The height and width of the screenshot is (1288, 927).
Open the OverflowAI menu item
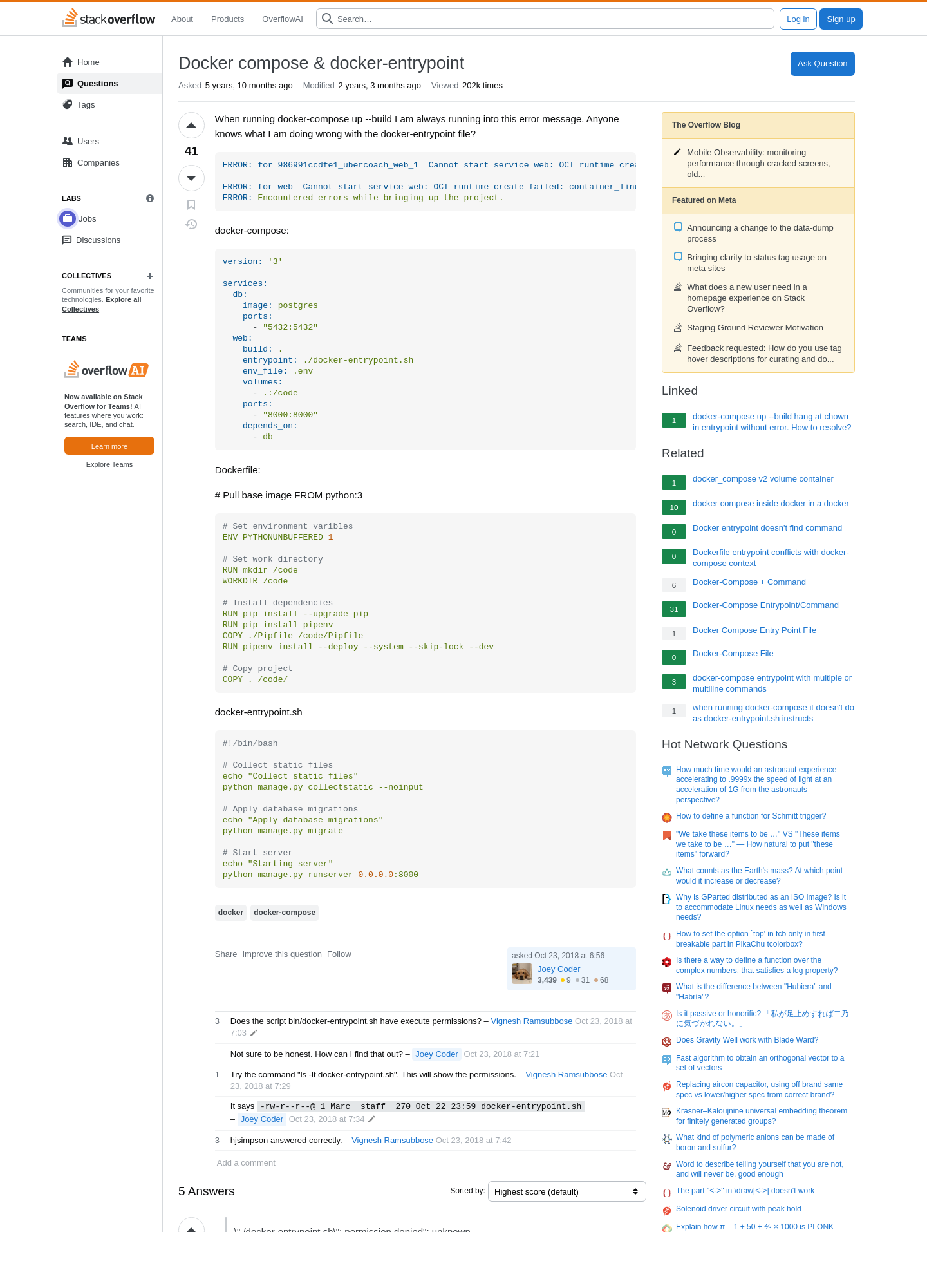[x=282, y=19]
